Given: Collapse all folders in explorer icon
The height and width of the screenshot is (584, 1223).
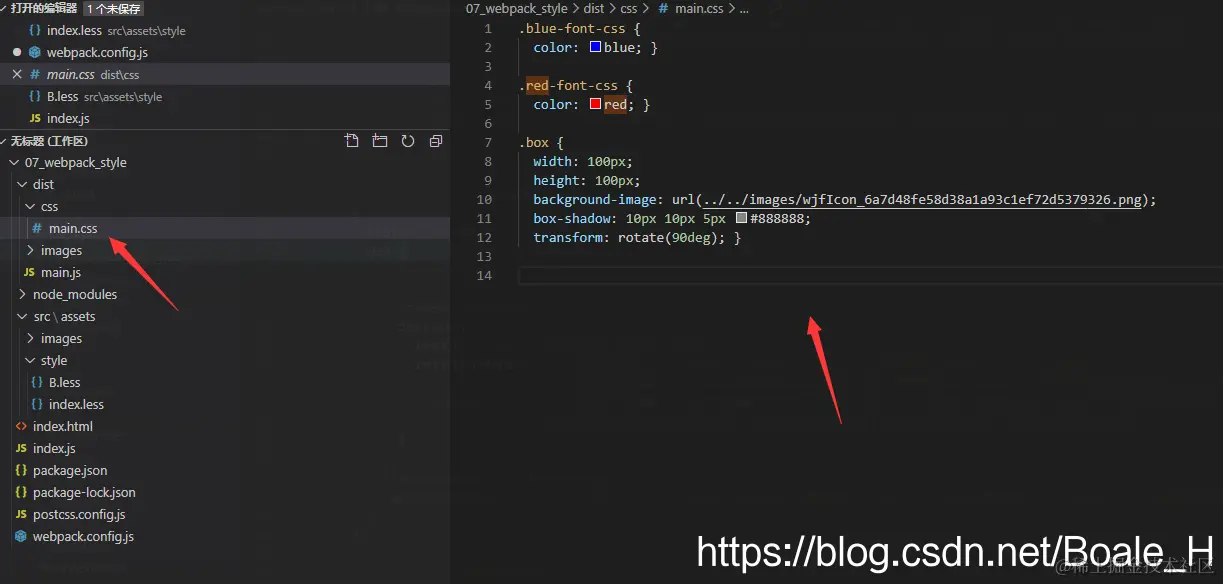Looking at the screenshot, I should (436, 141).
